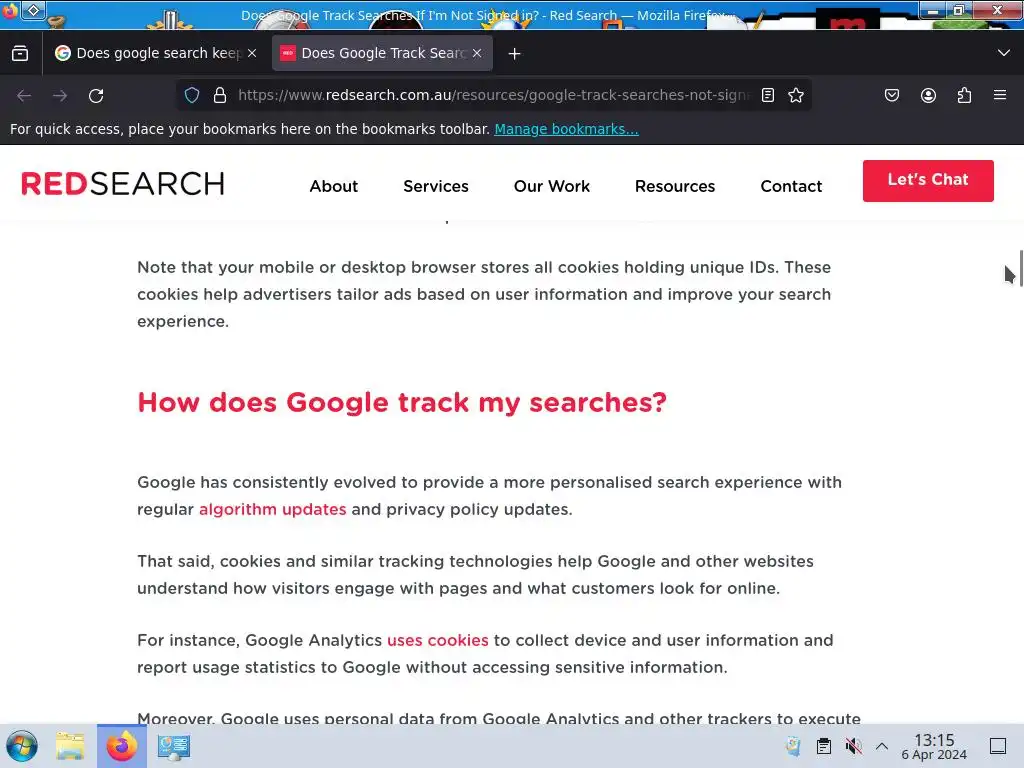Click the window pin icon in title bar

[x=33, y=10]
